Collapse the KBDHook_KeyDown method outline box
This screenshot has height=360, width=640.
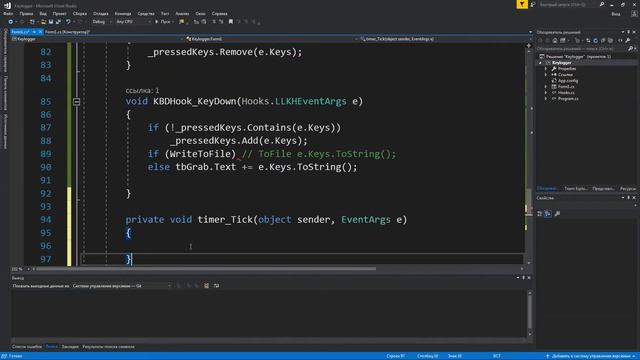click(76, 101)
